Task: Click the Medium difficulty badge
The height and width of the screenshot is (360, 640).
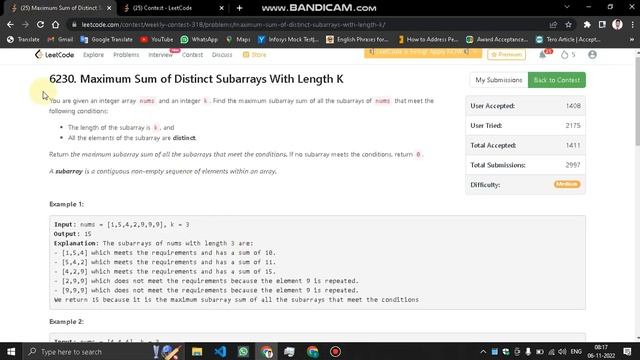Action: pos(567,184)
